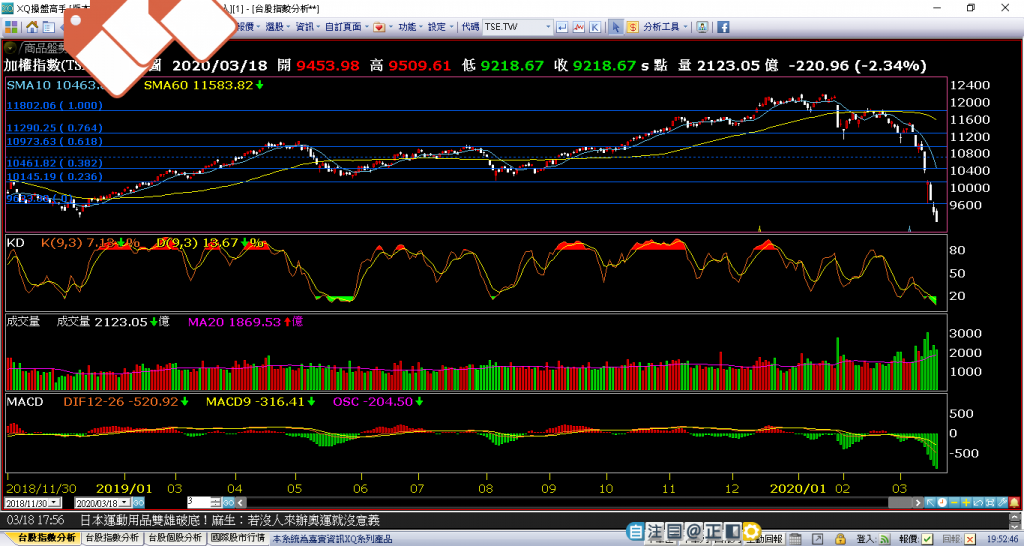Select the arrow pointer cursor tool
This screenshot has height=546, width=1024.
(x=617, y=27)
